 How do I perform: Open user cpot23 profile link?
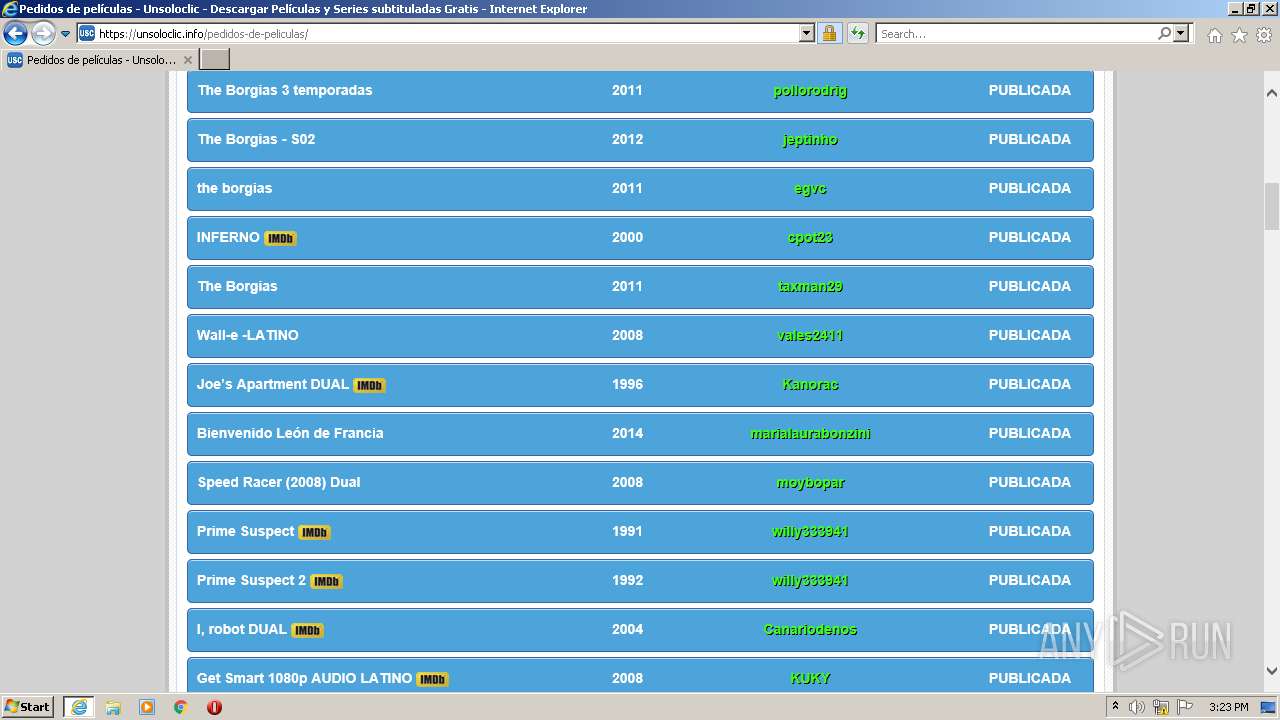point(810,237)
